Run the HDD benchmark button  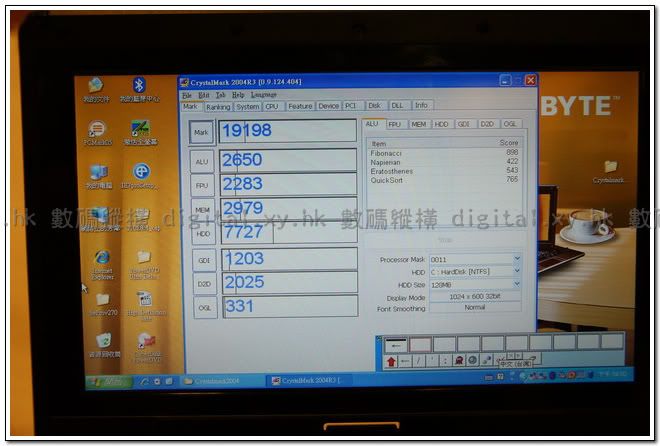[203, 234]
